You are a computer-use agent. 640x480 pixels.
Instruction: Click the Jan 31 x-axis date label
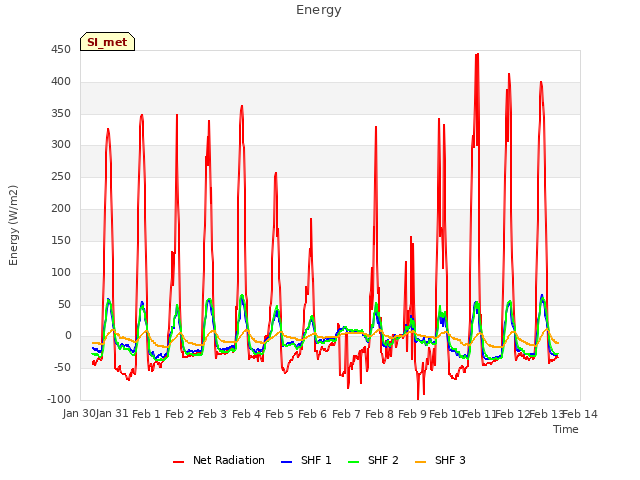click(112, 414)
